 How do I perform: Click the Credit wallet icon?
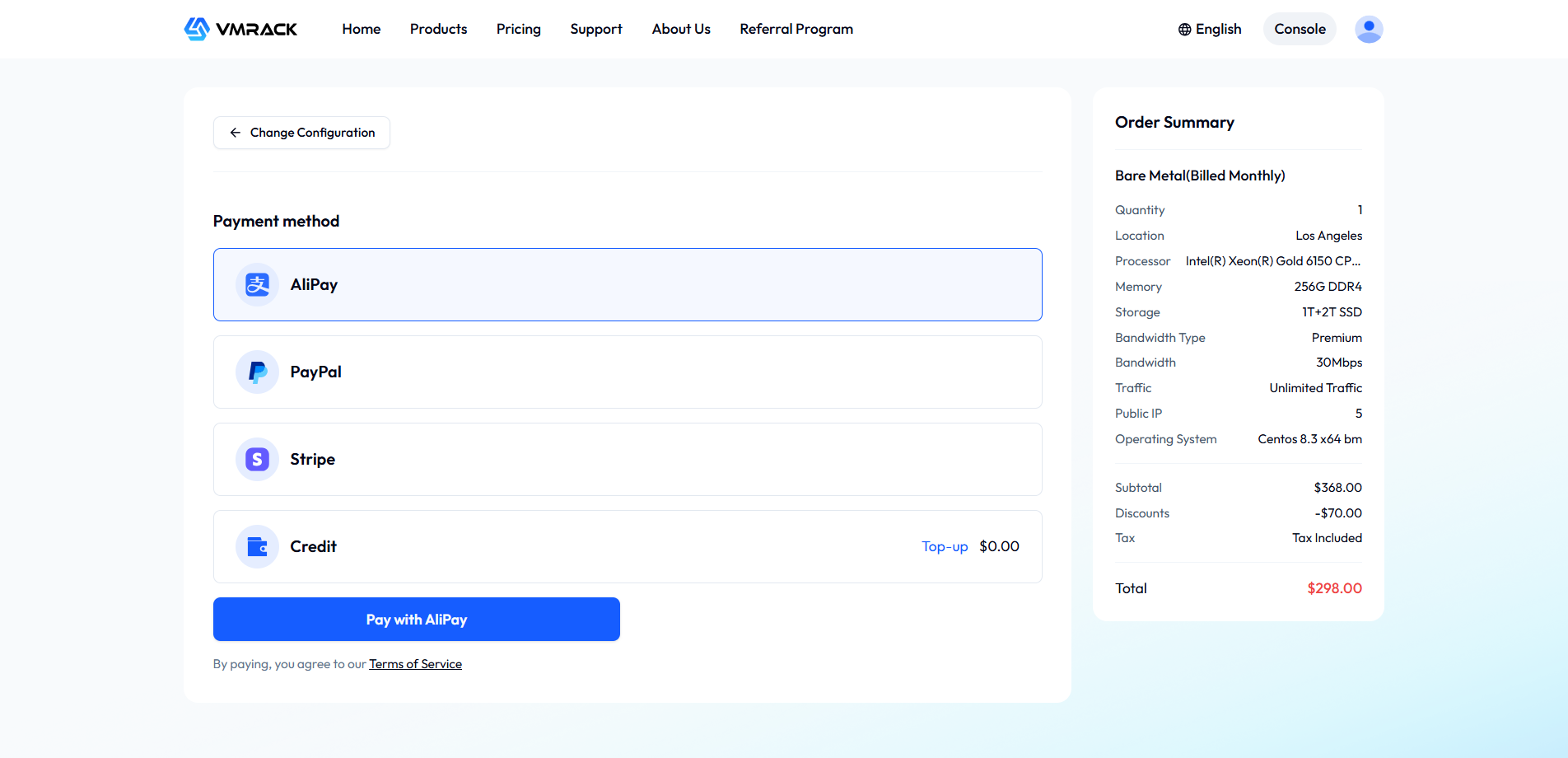click(x=257, y=547)
